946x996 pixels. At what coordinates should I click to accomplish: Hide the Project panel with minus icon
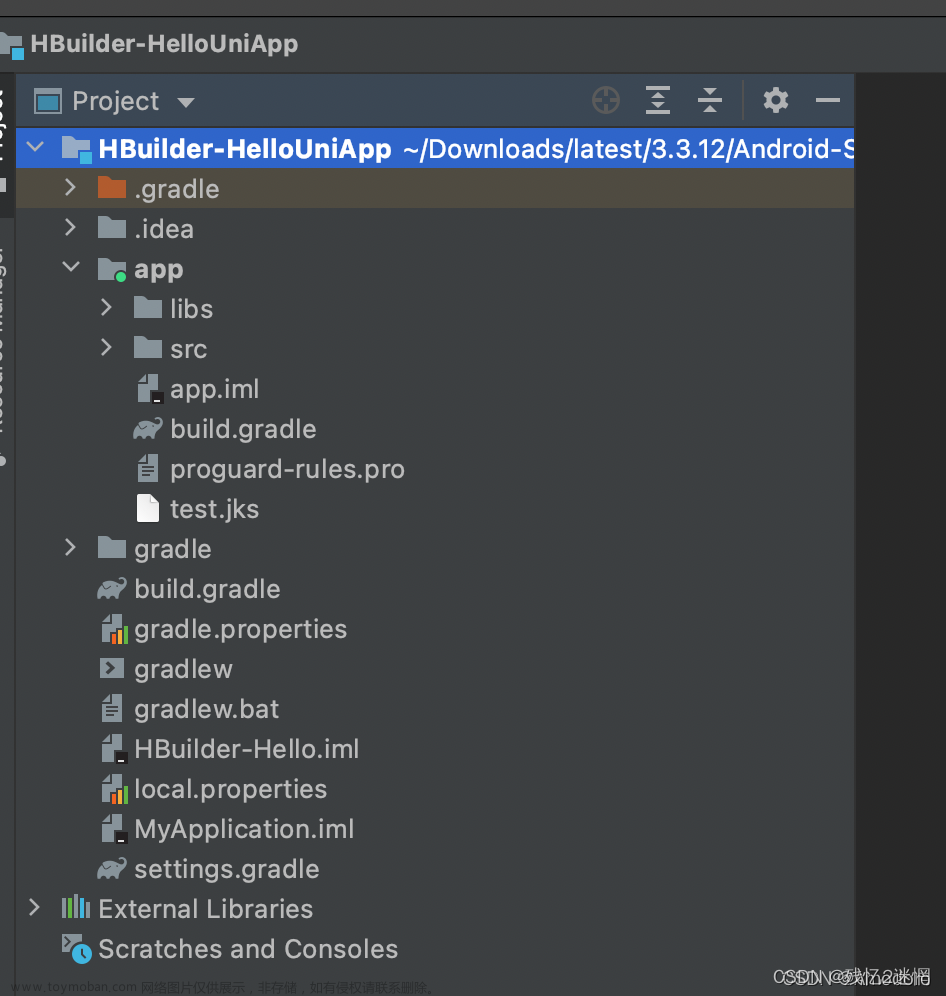(x=827, y=100)
